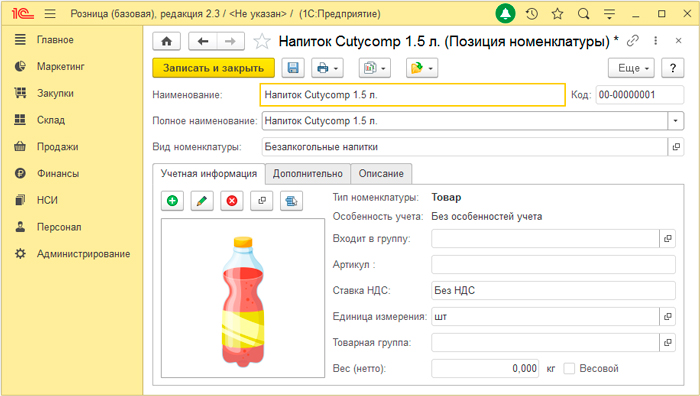Viewport: 700px width, 396px height.
Task: Click Записать и закрыть button
Action: (213, 68)
